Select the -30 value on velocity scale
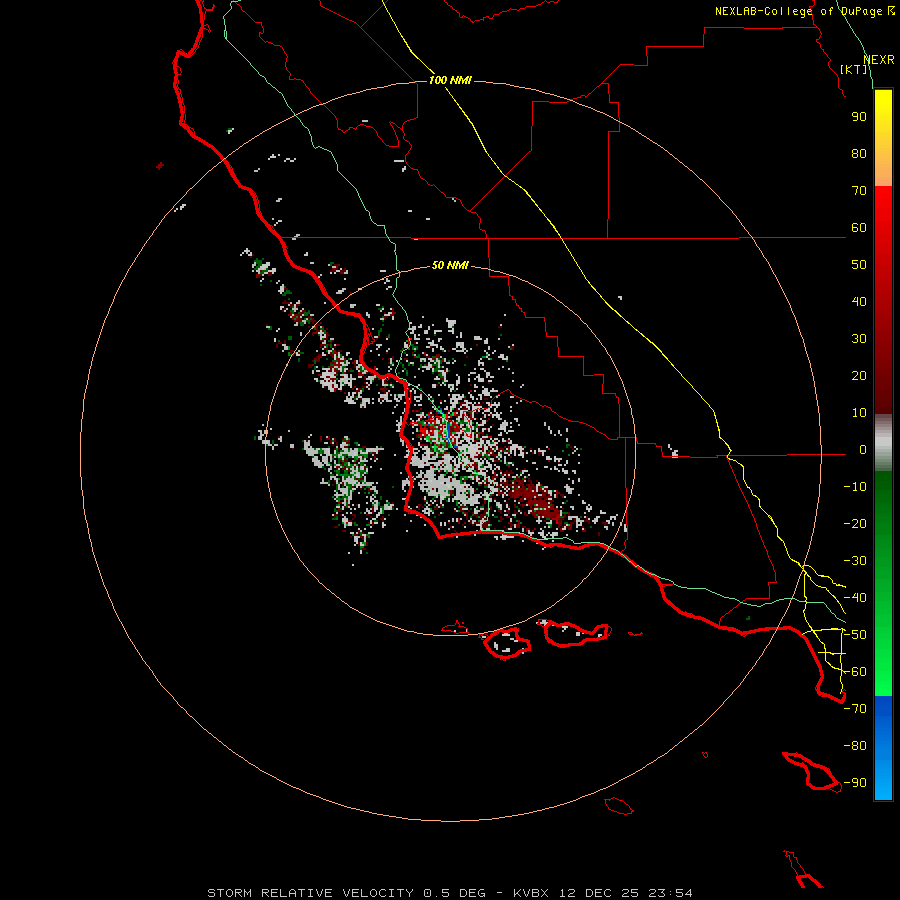This screenshot has width=900, height=900. pyautogui.click(x=855, y=561)
